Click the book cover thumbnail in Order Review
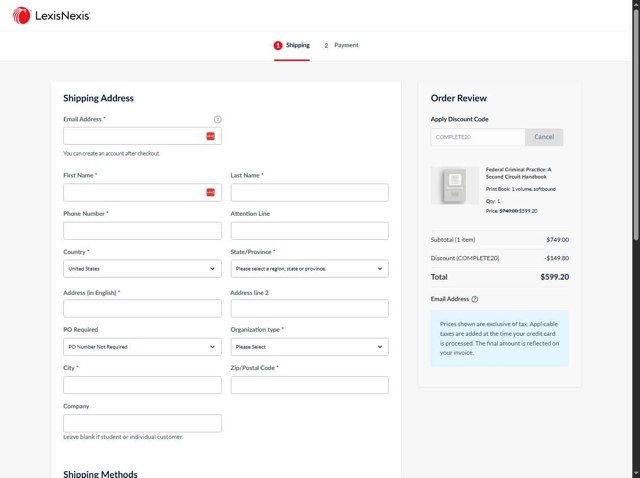Viewport: 640px width, 478px height. (x=455, y=185)
